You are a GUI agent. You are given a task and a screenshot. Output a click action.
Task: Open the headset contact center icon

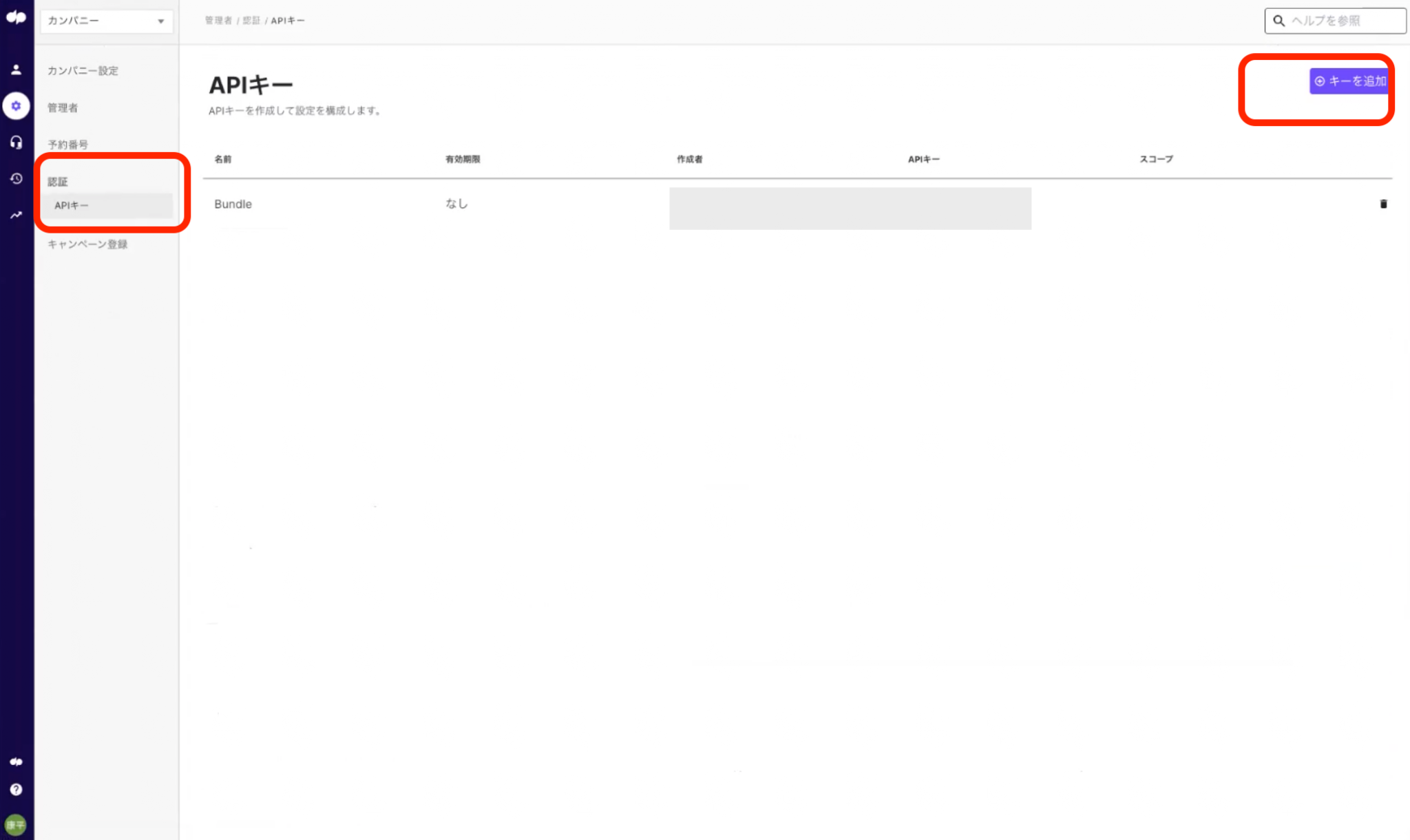click(x=16, y=143)
